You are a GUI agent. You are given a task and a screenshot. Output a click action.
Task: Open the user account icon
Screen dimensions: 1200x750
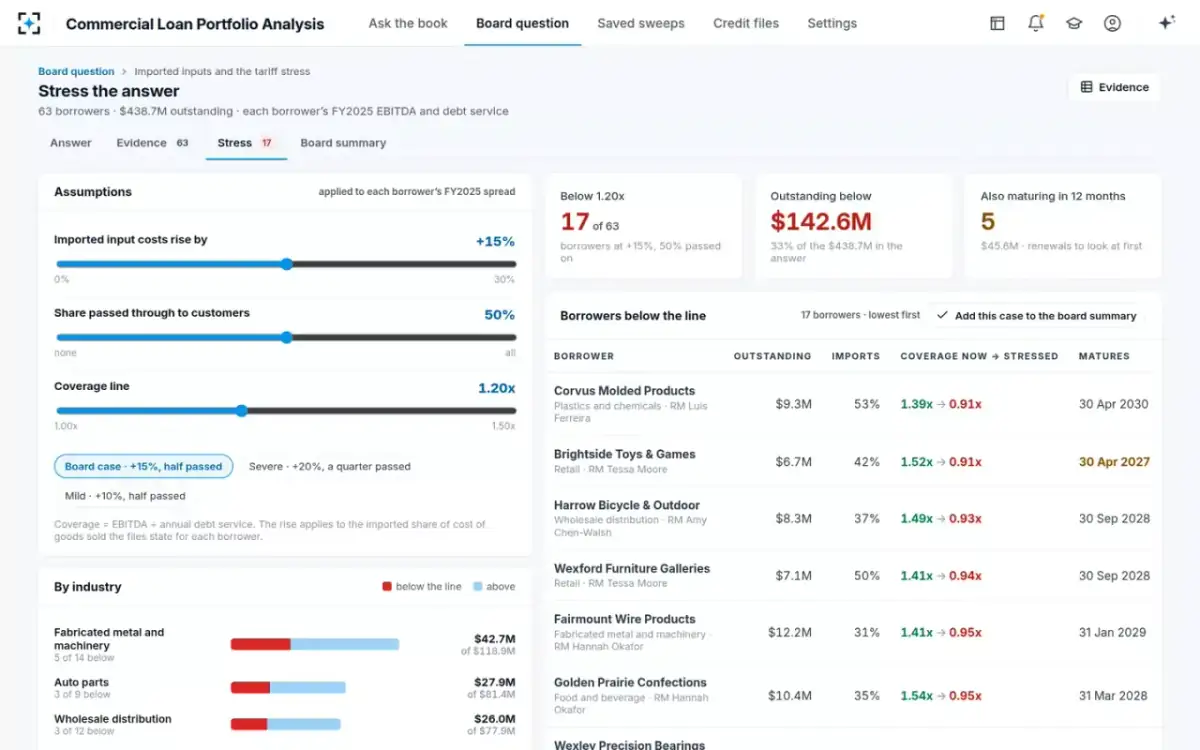point(1112,23)
